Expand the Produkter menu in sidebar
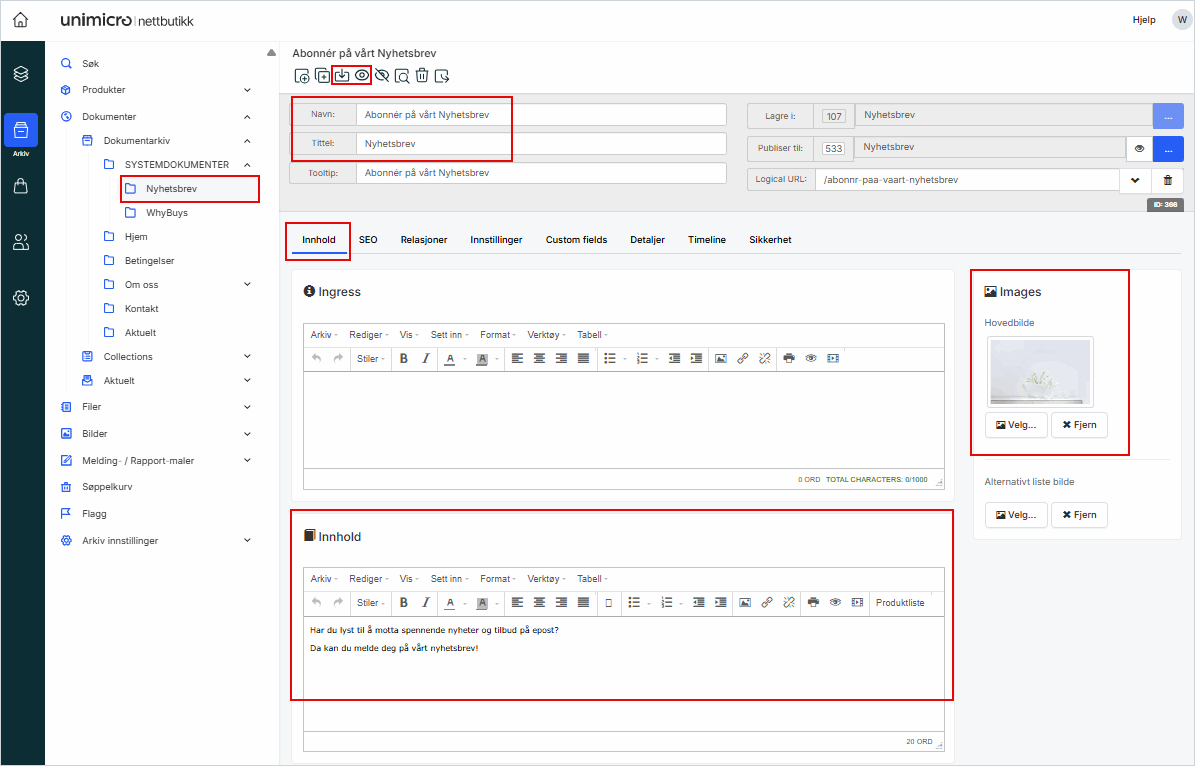This screenshot has height=766, width=1195. 247,90
